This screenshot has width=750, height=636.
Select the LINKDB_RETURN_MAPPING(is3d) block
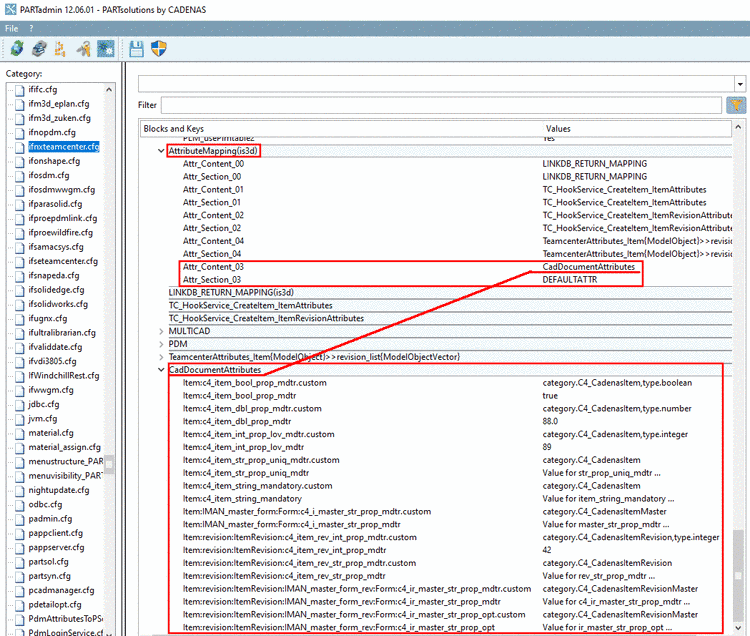(x=231, y=293)
